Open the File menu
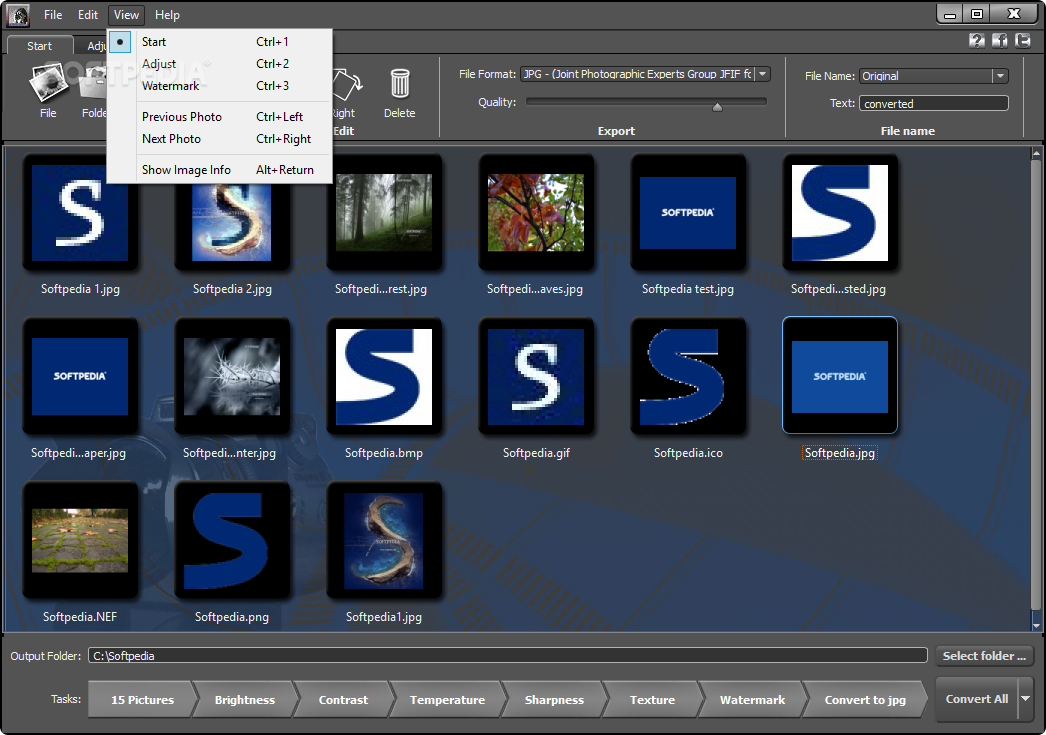 coord(53,15)
